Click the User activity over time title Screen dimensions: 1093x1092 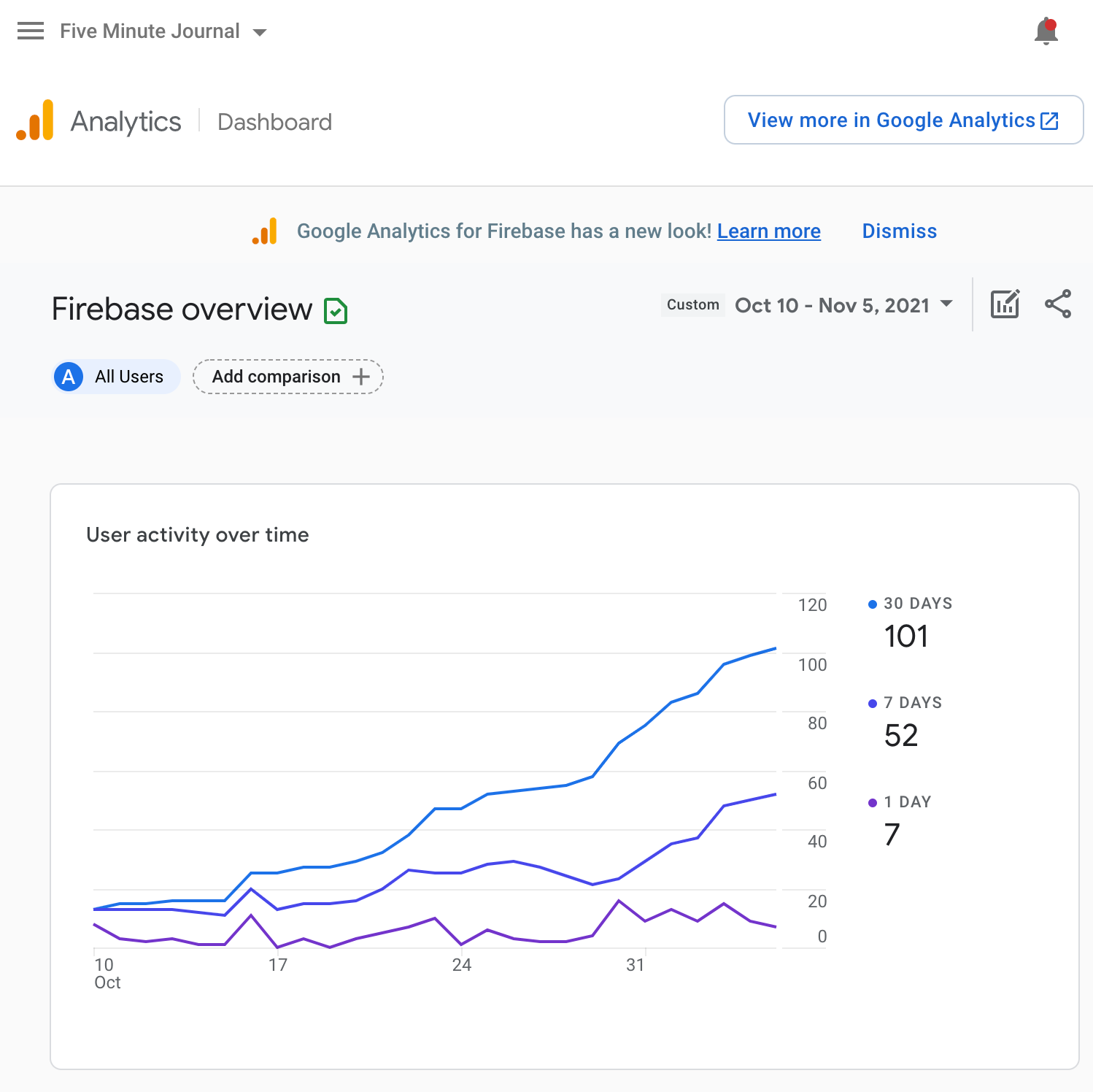click(198, 535)
